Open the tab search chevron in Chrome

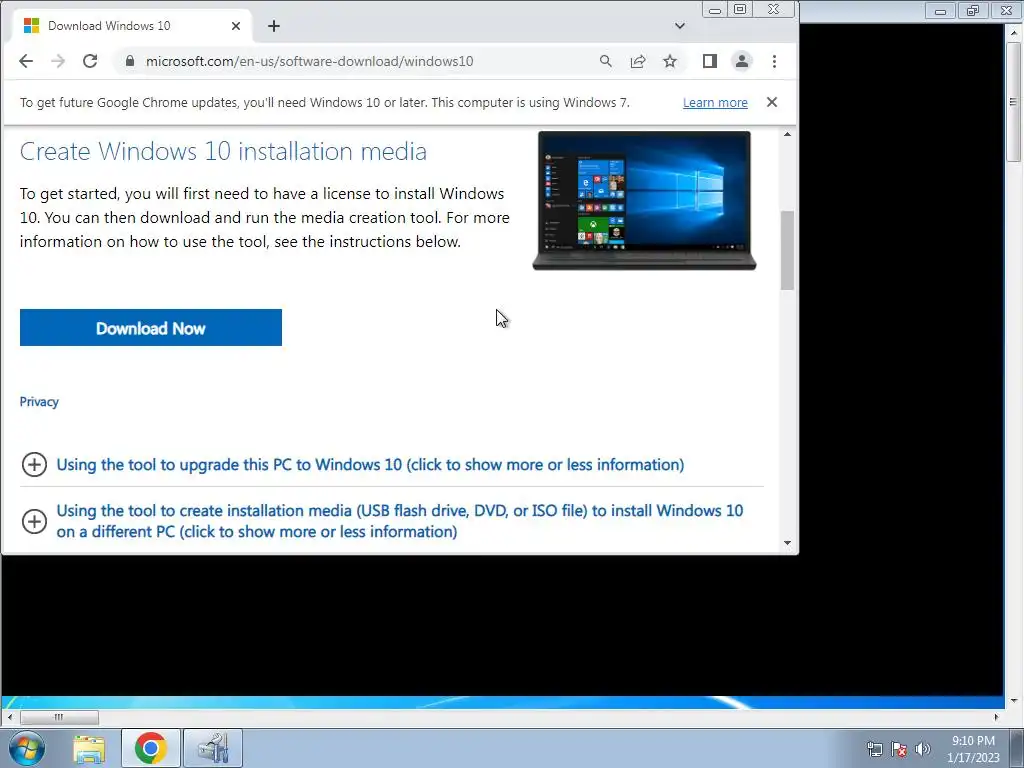(x=680, y=26)
